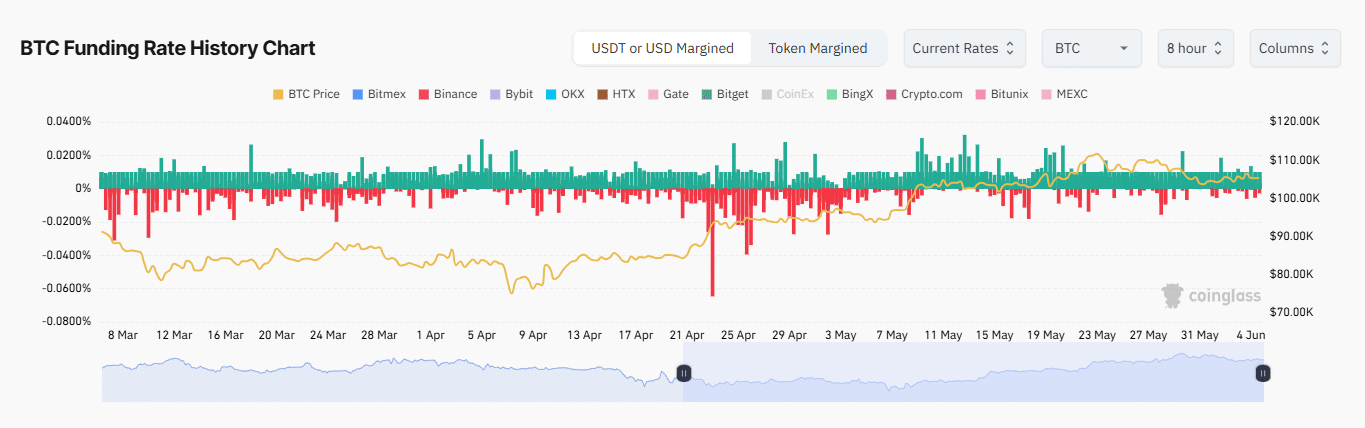
Task: Select USDT or USD Margined tab
Action: pos(663,48)
